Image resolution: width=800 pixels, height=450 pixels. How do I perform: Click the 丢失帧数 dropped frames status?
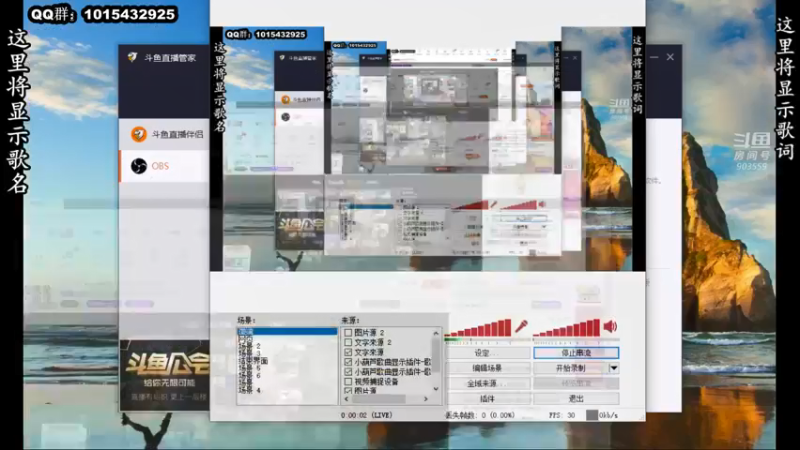pos(480,415)
